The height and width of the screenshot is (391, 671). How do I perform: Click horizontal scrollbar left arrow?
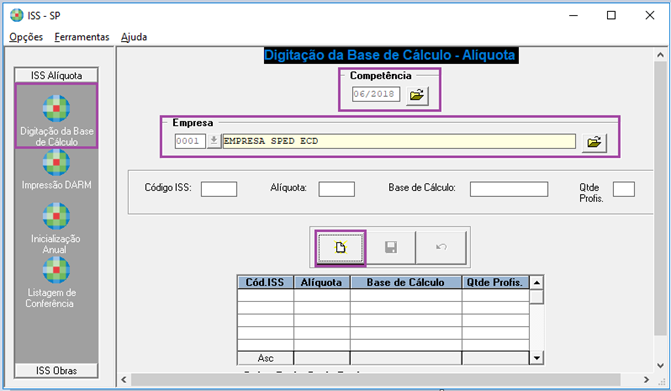[124, 379]
